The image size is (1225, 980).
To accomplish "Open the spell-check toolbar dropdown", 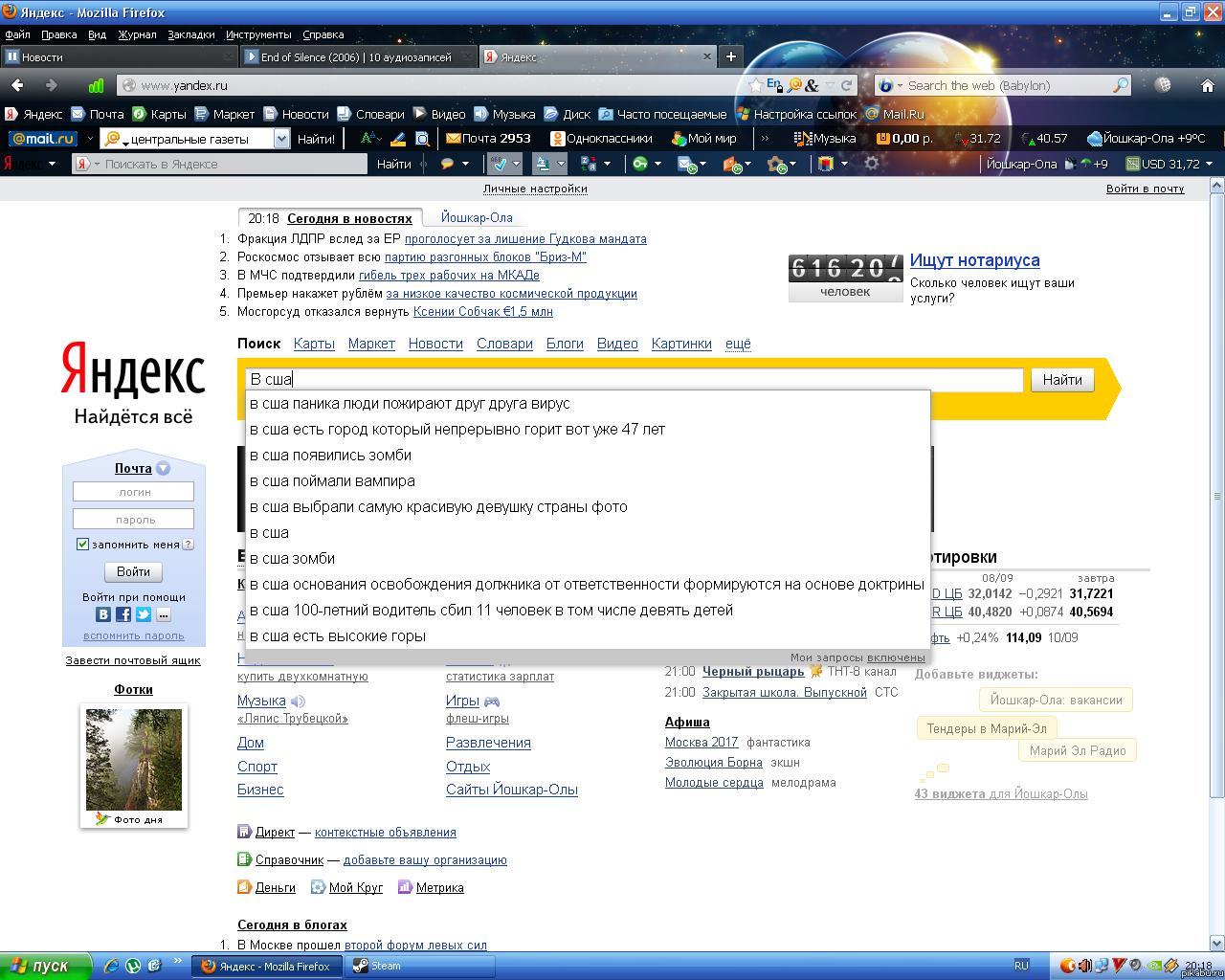I will point(516,164).
